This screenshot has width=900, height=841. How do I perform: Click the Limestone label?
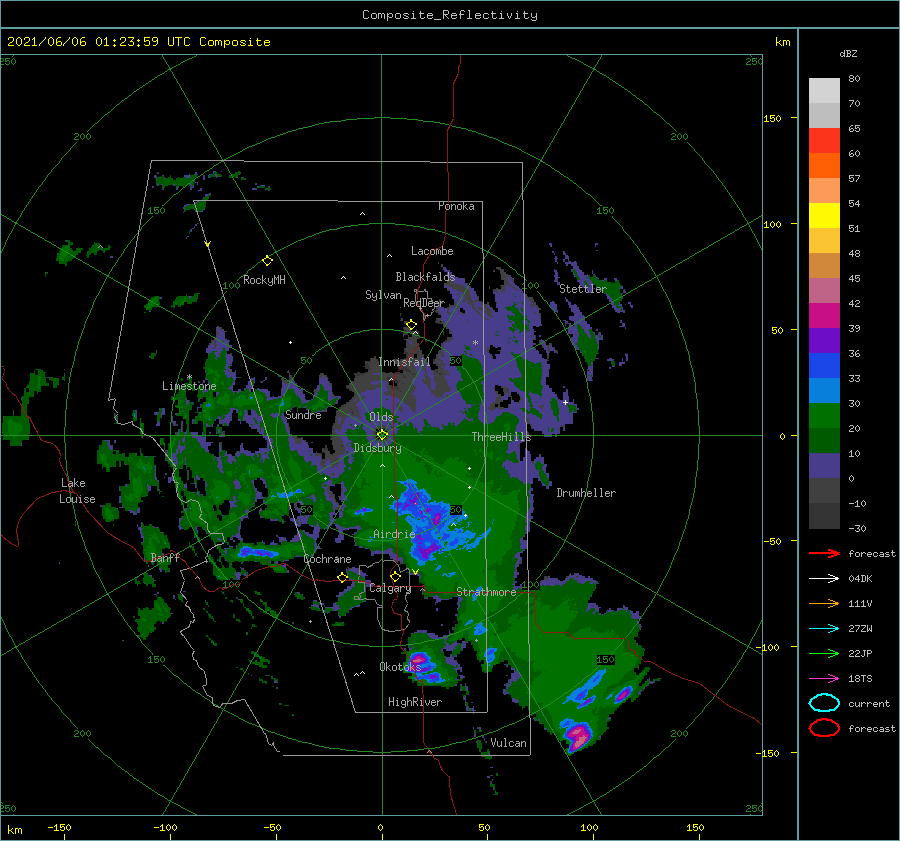[189, 386]
